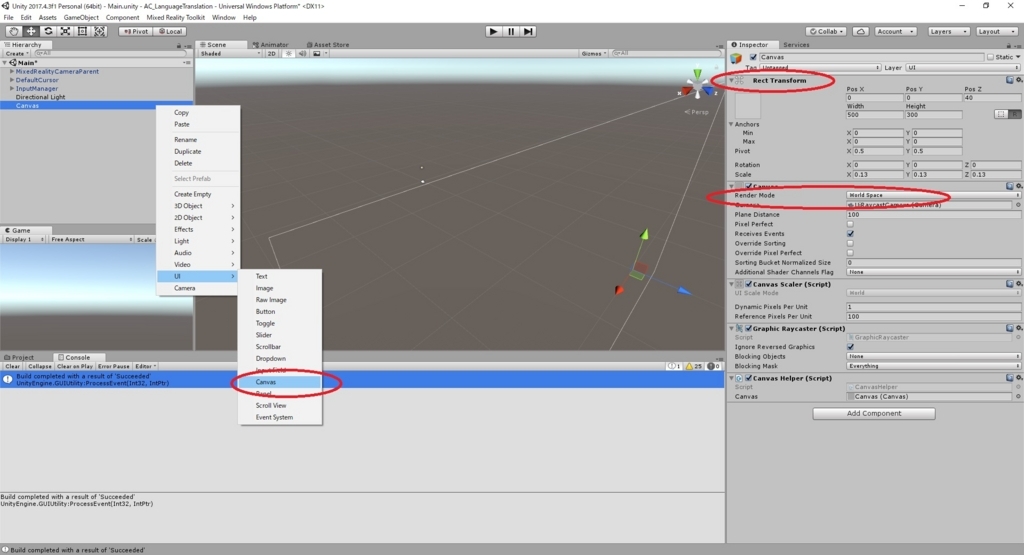Toggle scene lighting sun icon
1024x555 pixels.
coord(289,54)
